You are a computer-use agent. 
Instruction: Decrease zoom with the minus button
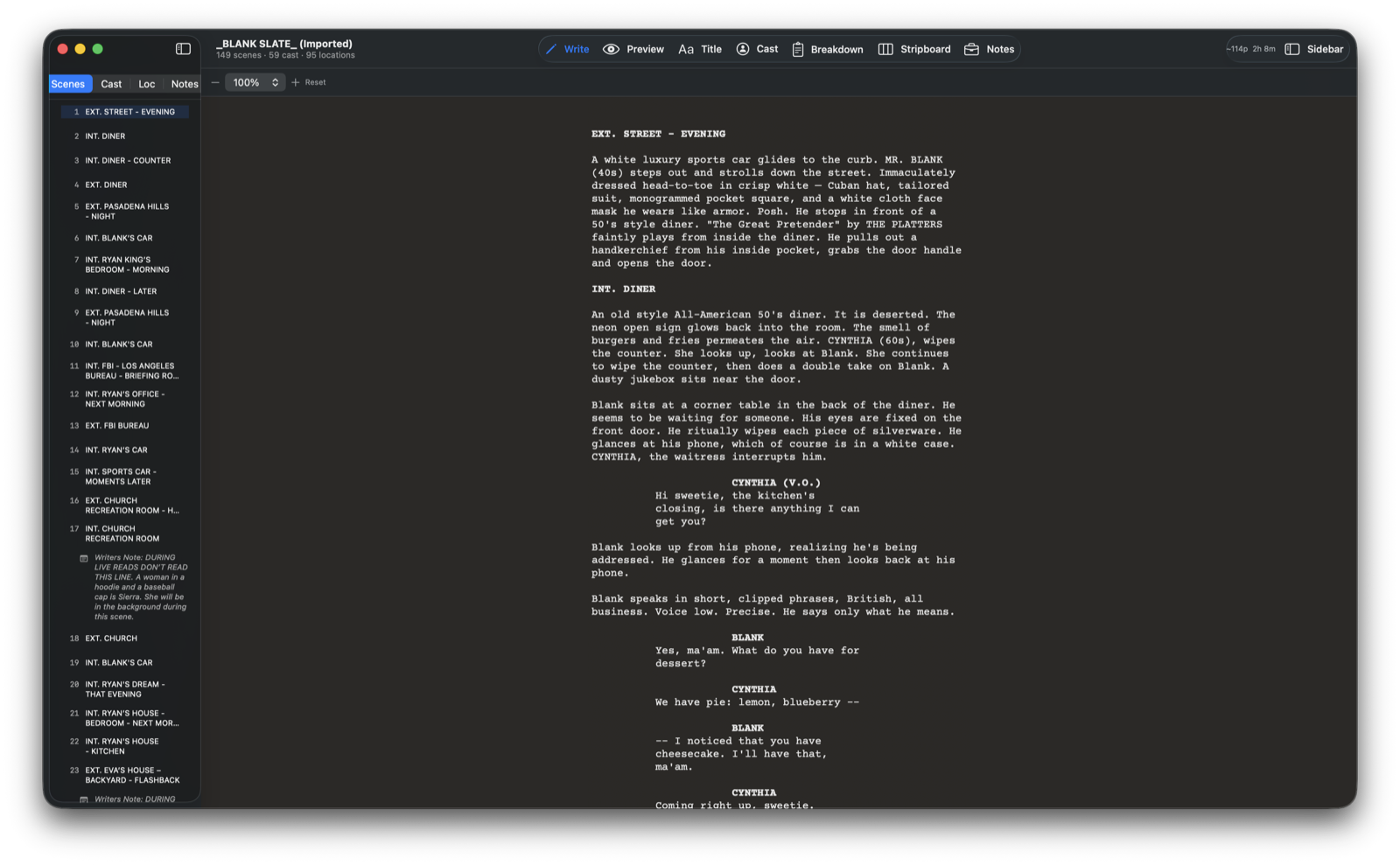215,82
